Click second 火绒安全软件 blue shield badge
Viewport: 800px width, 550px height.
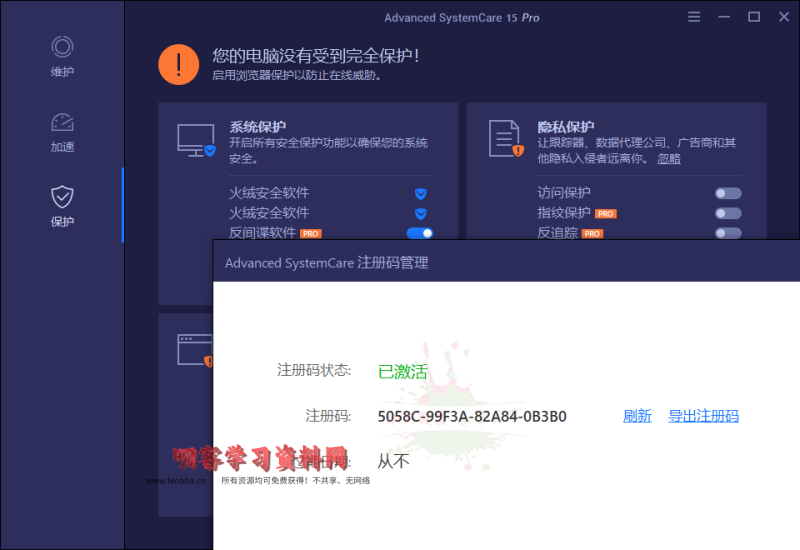[x=420, y=213]
